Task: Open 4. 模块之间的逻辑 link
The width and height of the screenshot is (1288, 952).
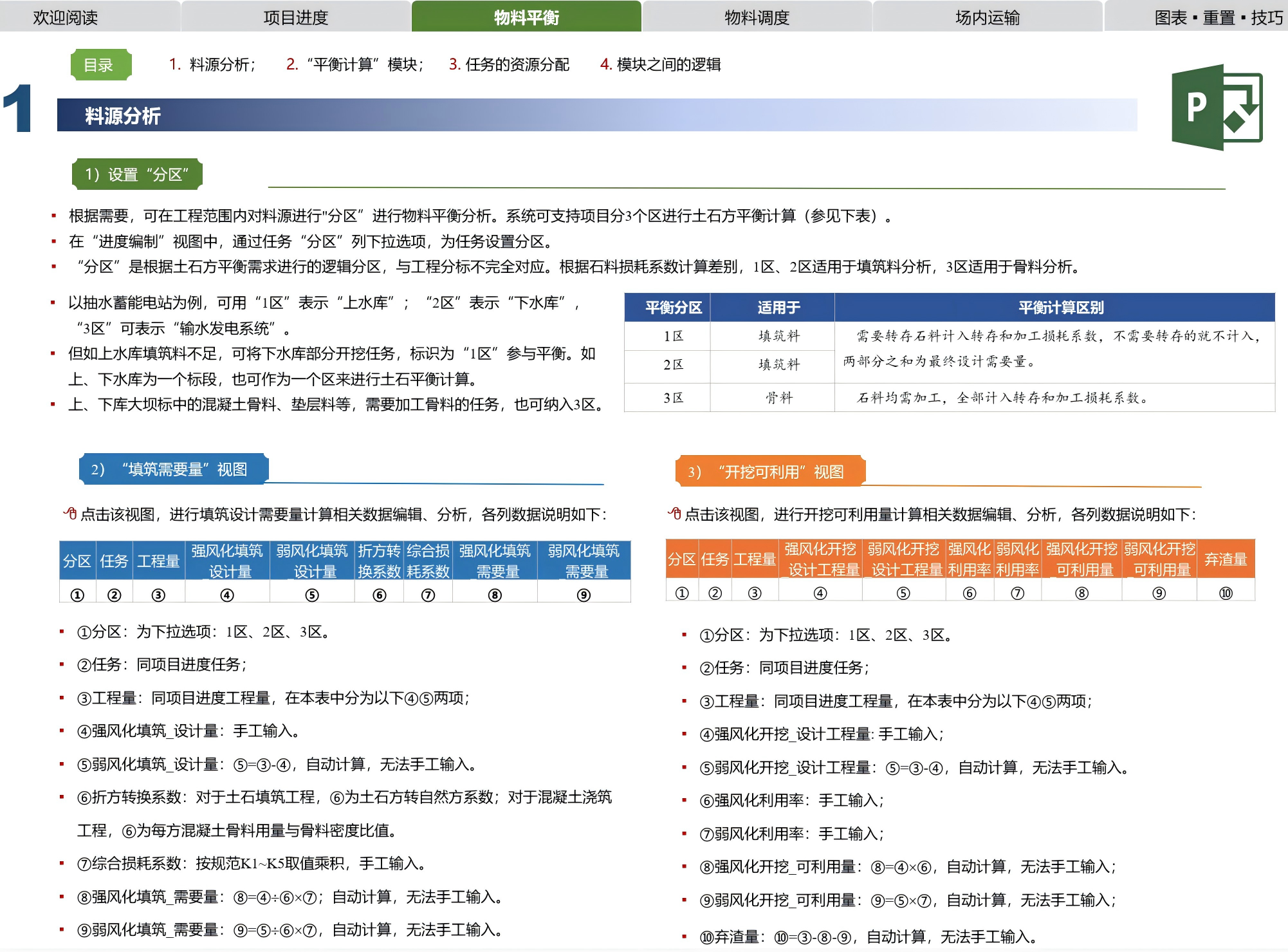Action: pos(660,65)
